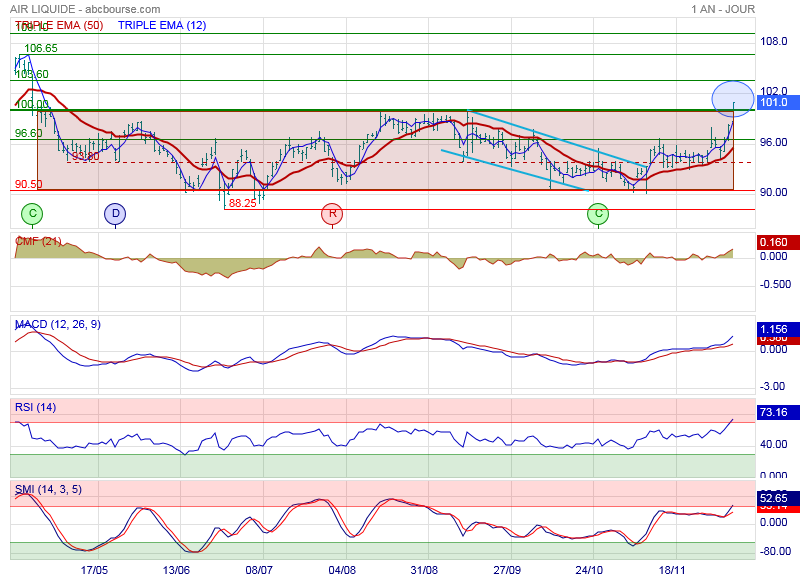This screenshot has width=800, height=580.
Task: Click the green C marker above 24/10
Action: coord(598,213)
